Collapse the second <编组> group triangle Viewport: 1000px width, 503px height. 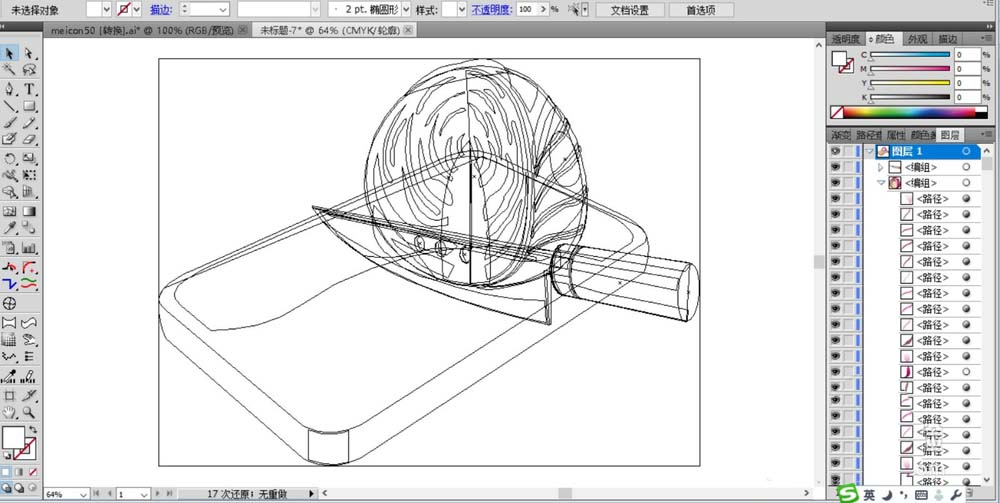point(881,183)
